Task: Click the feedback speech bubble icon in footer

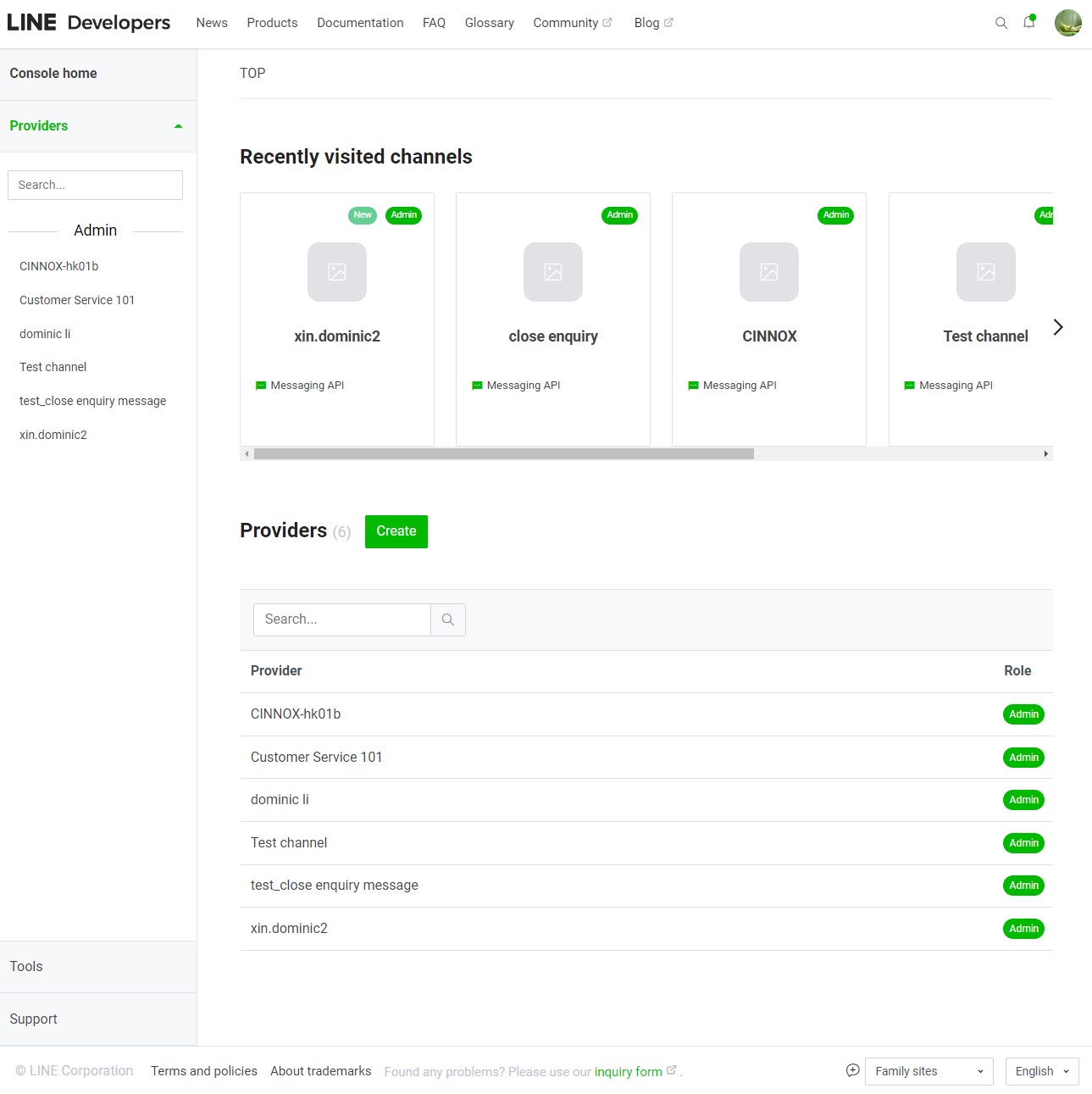Action: (x=853, y=1070)
